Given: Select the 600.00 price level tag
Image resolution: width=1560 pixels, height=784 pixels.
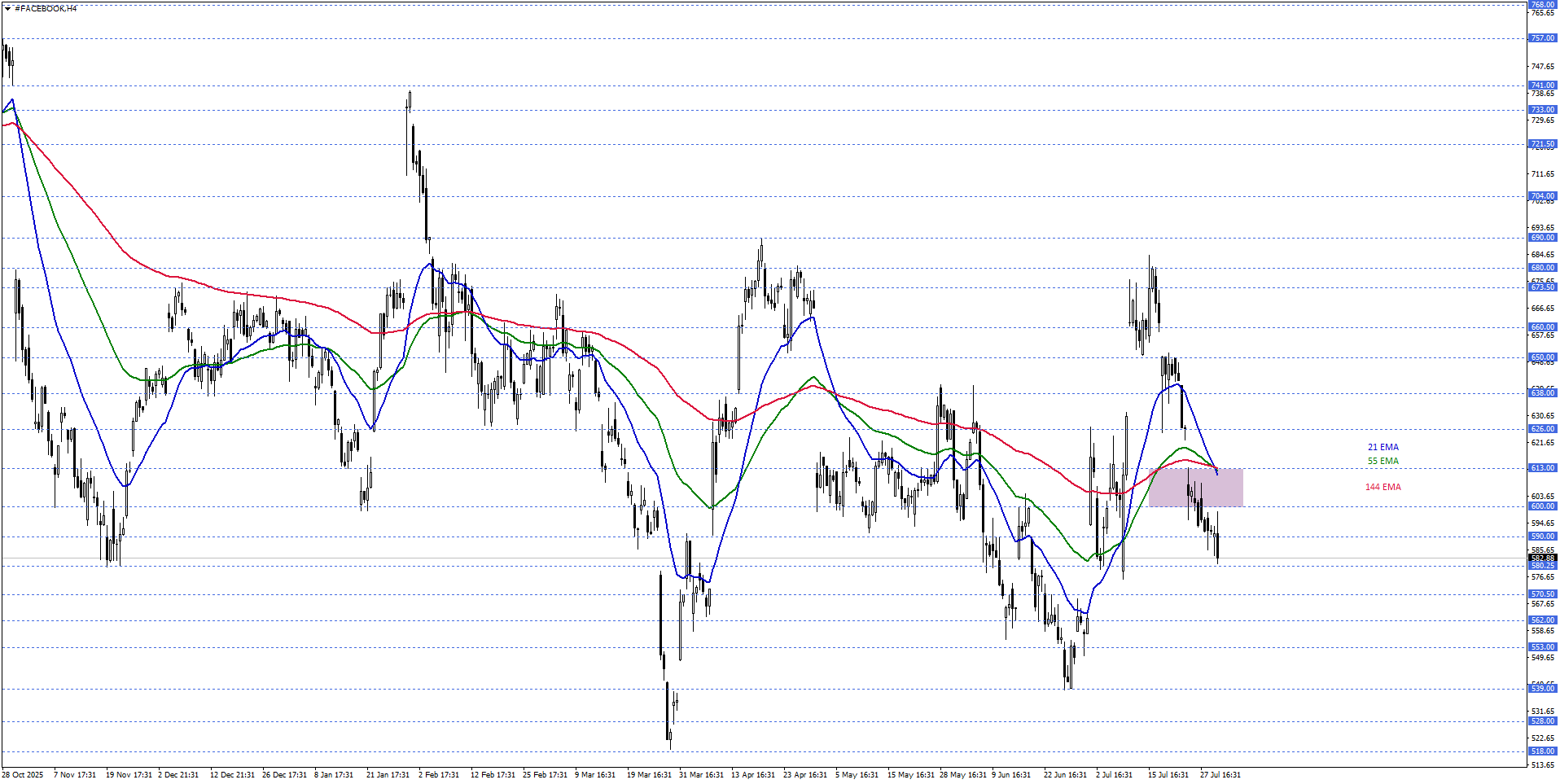Looking at the screenshot, I should (x=1542, y=506).
